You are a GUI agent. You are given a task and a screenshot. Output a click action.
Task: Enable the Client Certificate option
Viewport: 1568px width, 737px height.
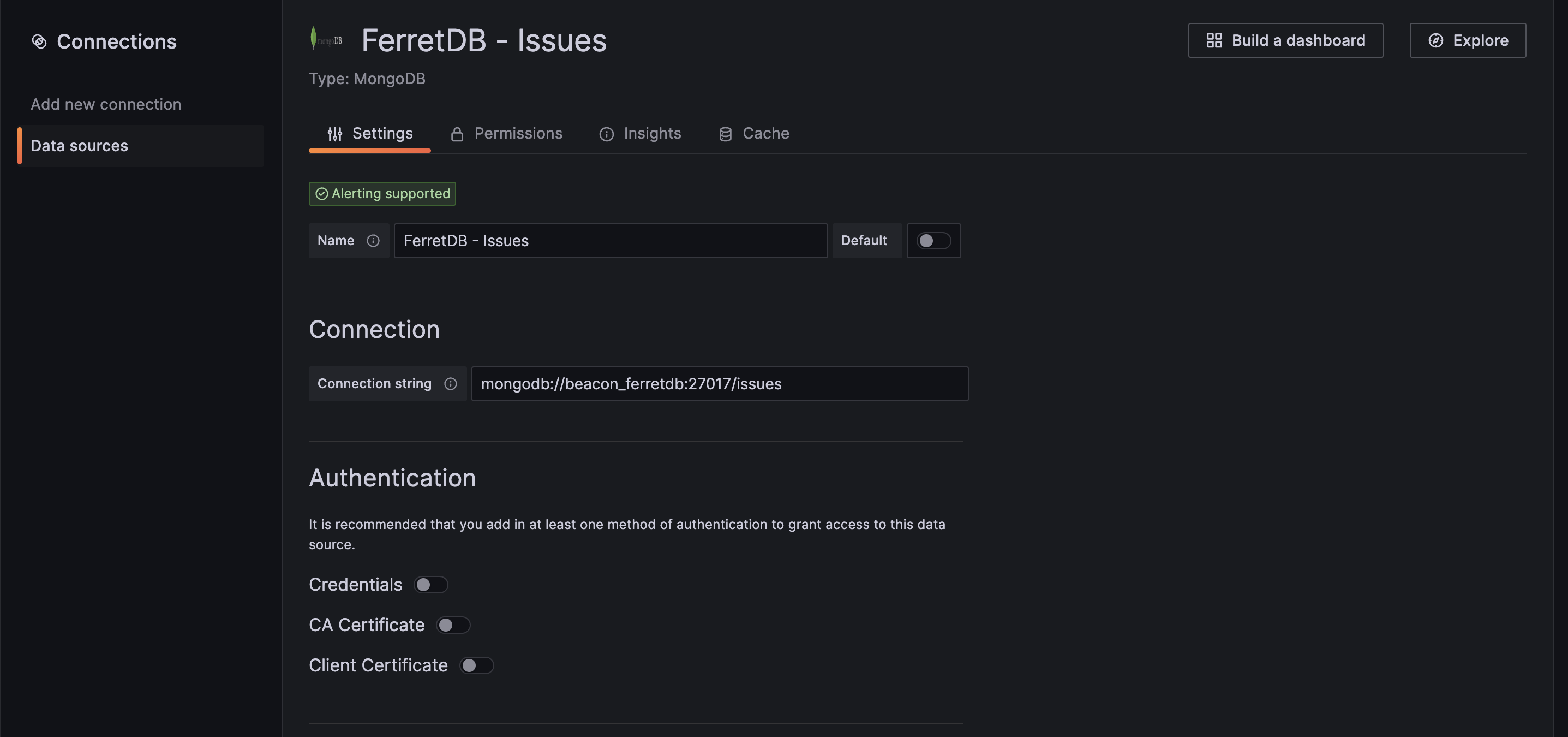coord(477,665)
